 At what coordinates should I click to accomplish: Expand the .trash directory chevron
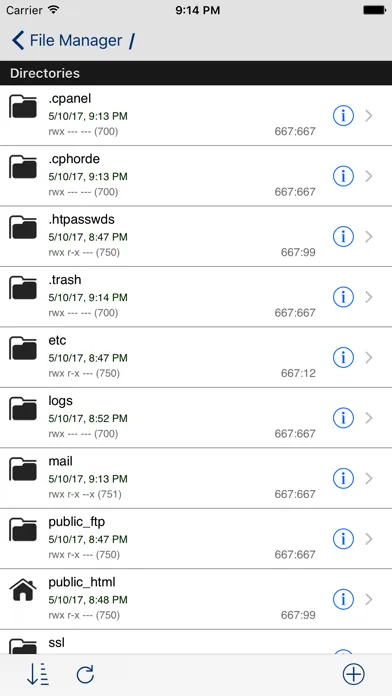point(369,297)
